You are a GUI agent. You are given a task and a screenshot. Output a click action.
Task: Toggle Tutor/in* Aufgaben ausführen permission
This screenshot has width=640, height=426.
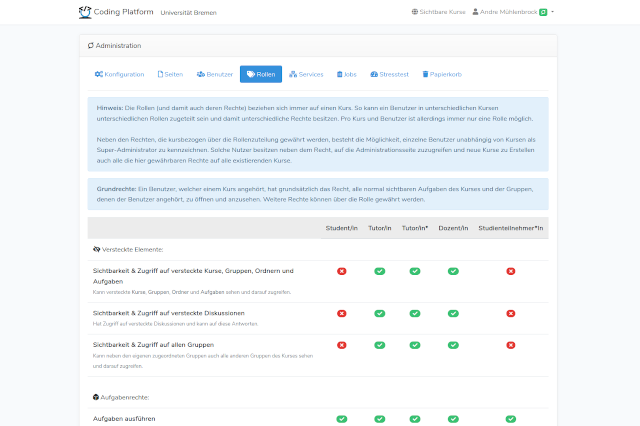[x=415, y=419]
